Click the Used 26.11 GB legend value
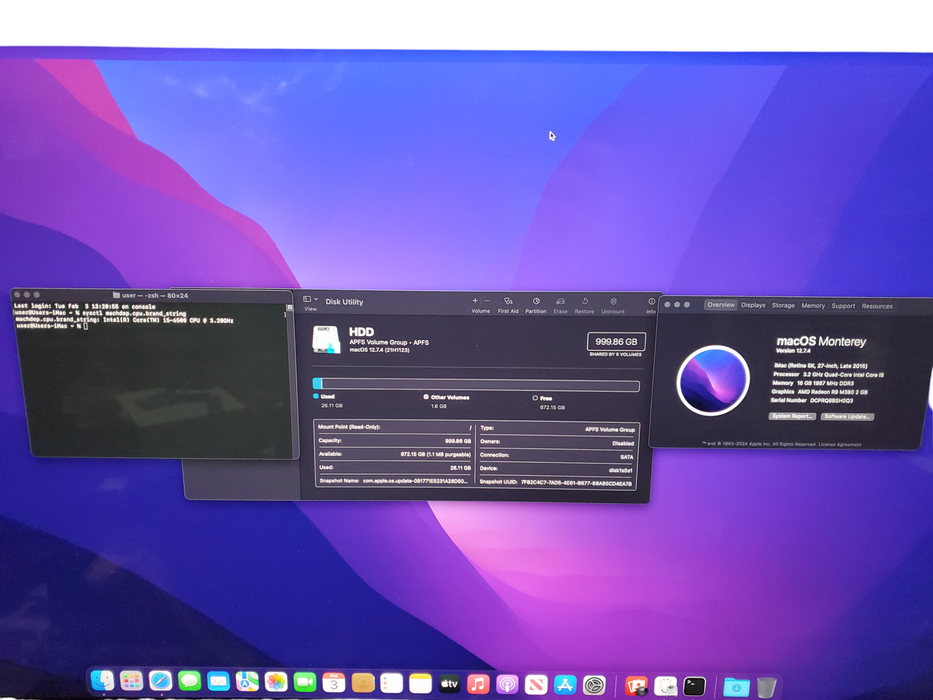Viewport: 933px width, 700px height. pyautogui.click(x=331, y=405)
